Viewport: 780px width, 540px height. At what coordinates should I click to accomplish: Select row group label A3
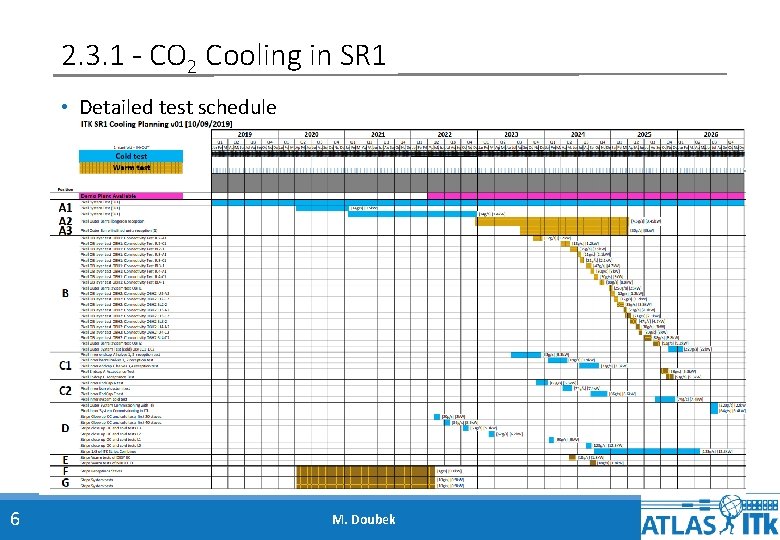point(65,230)
